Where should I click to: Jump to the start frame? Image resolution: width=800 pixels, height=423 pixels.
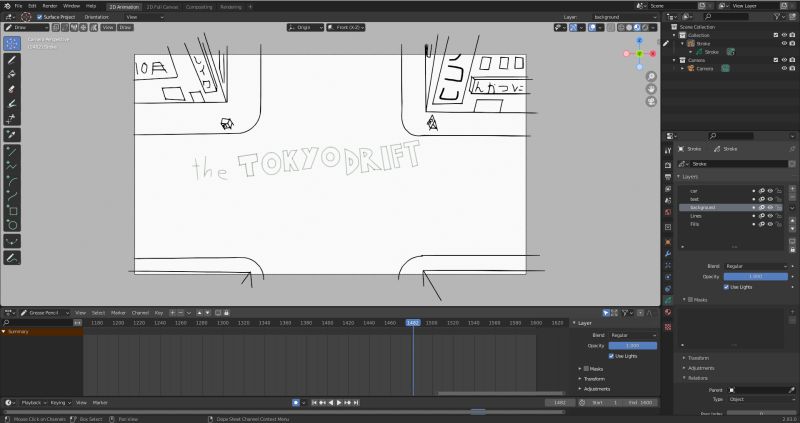(314, 403)
